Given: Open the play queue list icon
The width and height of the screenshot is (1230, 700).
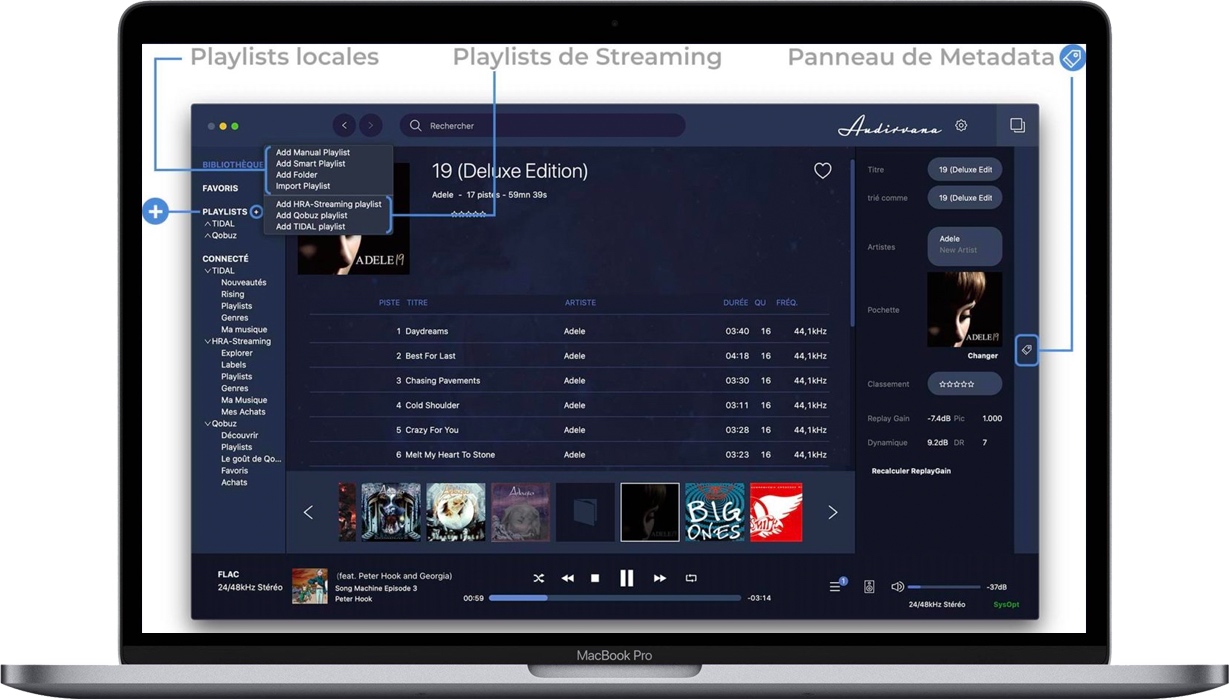Looking at the screenshot, I should (x=836, y=586).
